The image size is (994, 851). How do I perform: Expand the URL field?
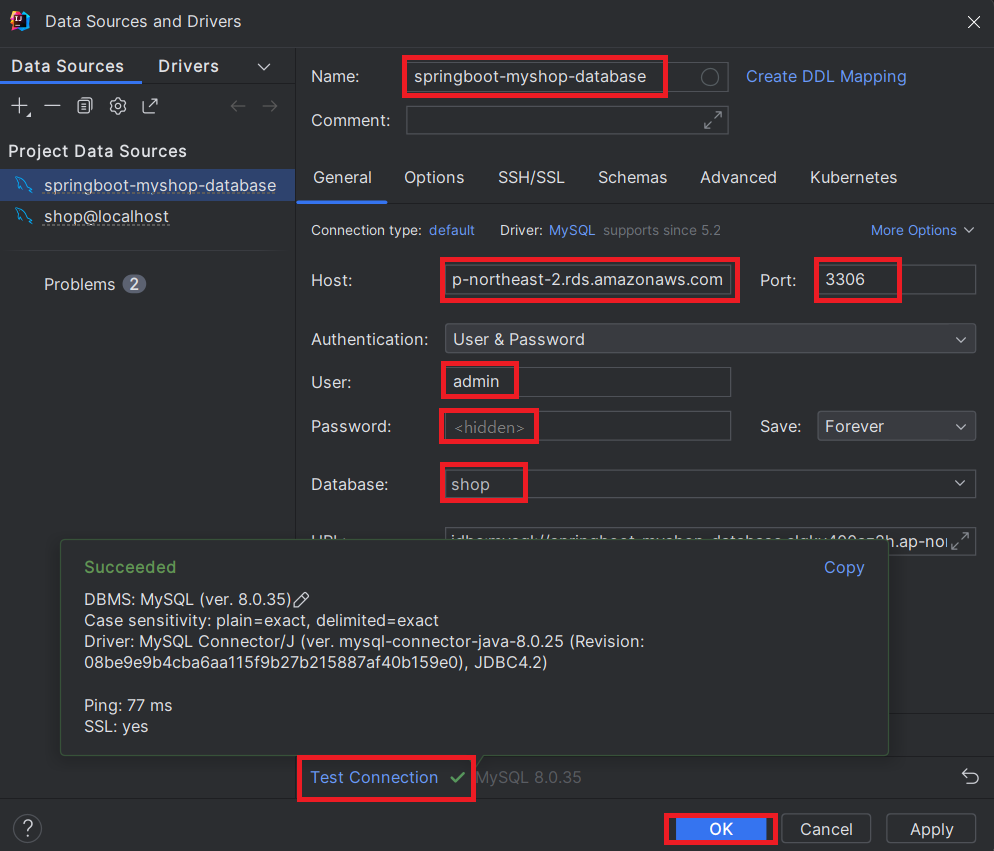[x=960, y=541]
